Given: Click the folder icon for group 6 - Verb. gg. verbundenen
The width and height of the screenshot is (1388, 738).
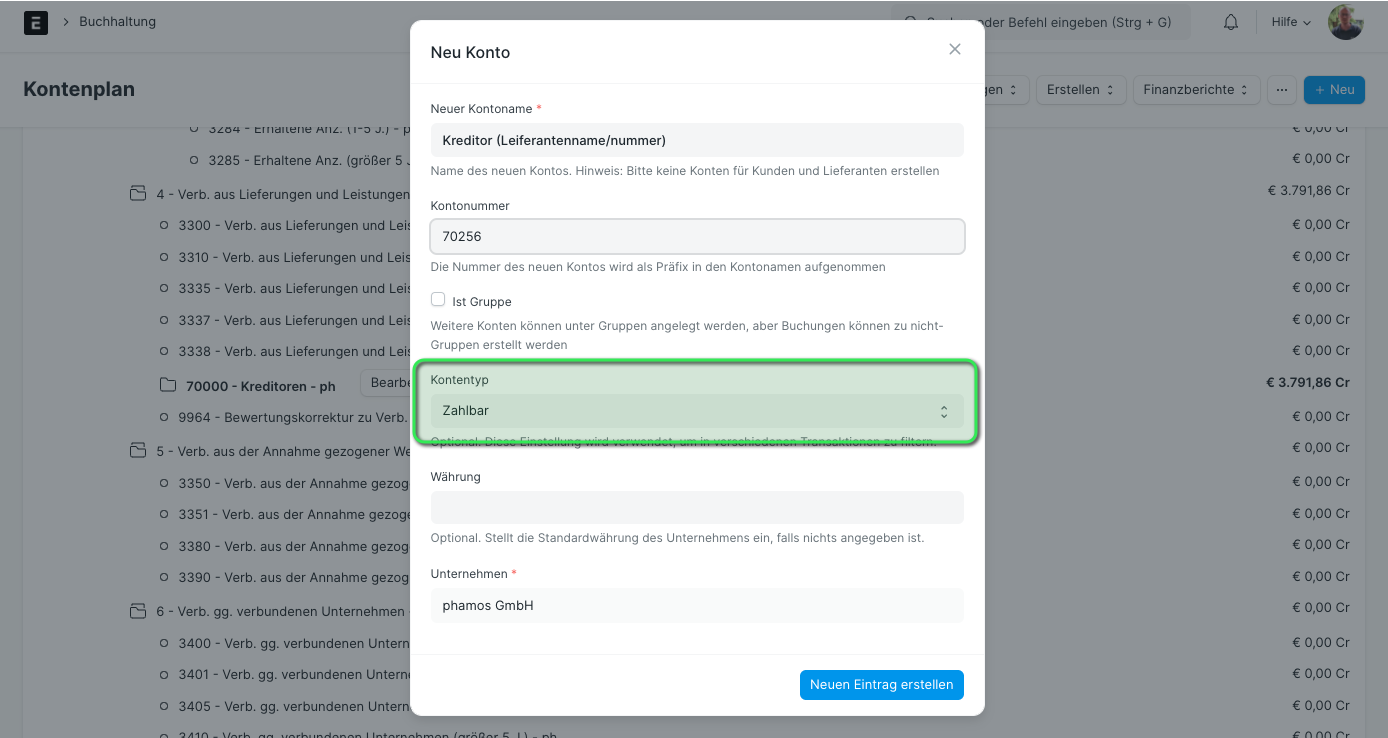Looking at the screenshot, I should pyautogui.click(x=138, y=611).
